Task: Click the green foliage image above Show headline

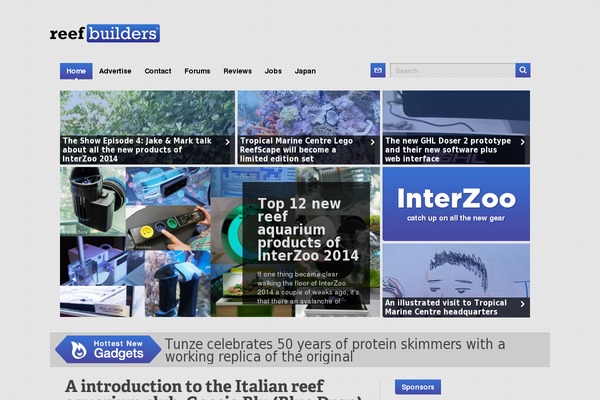Action: [x=147, y=113]
